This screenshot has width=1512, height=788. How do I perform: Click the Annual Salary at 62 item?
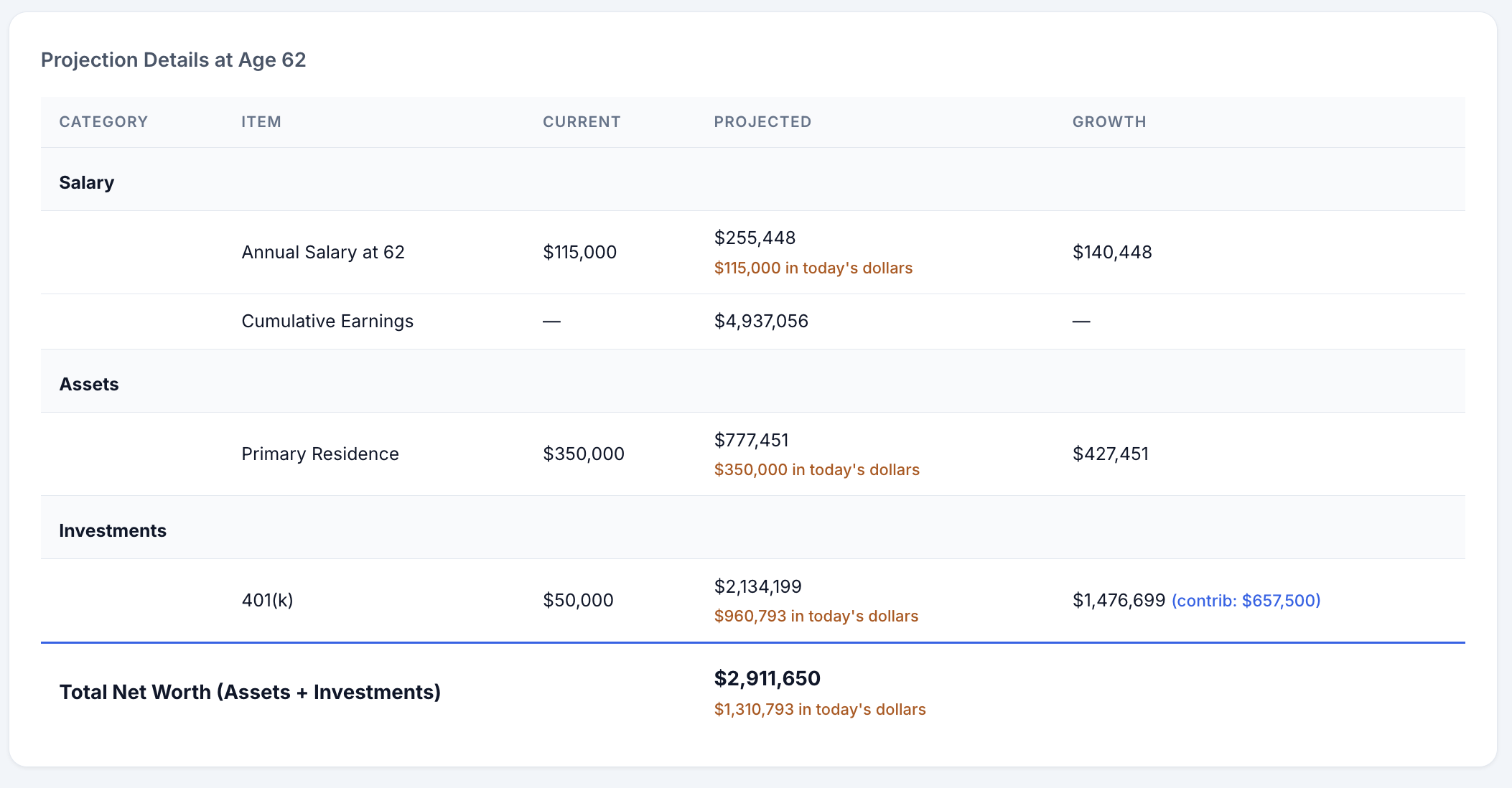[323, 253]
